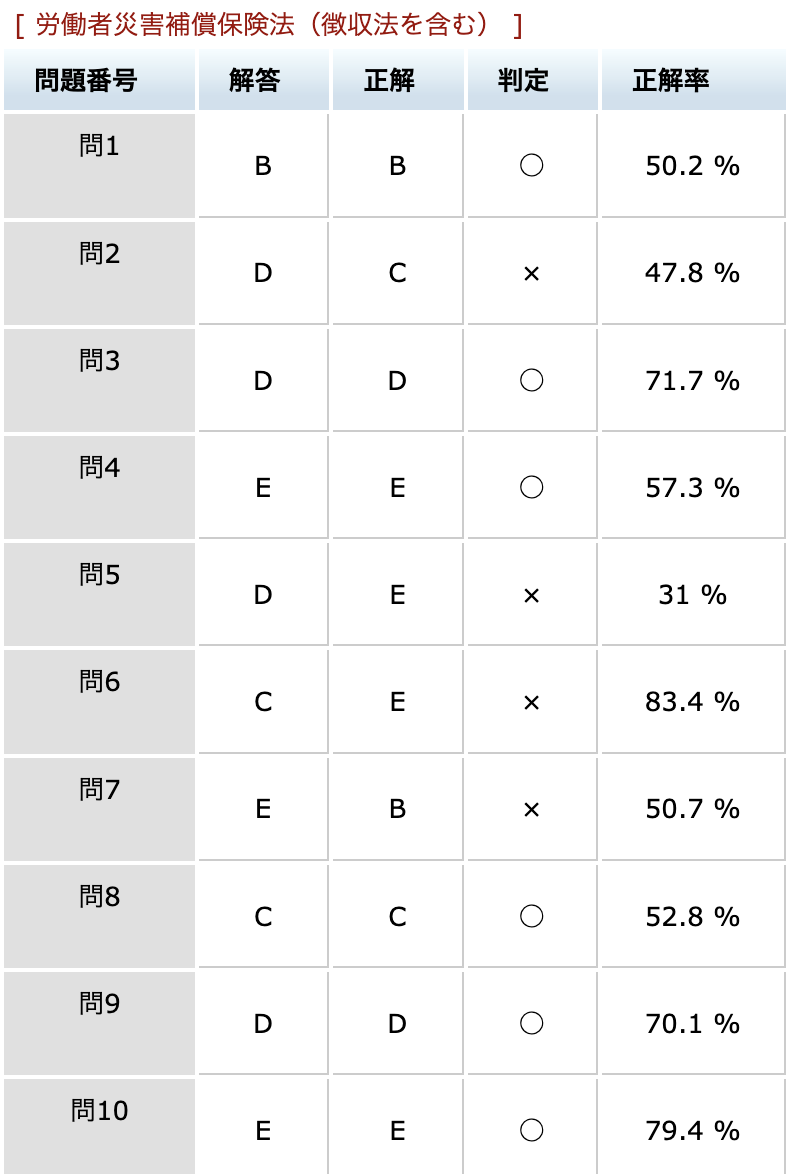Screen dimensions: 810x1174
Task: Click the × mark for 問2
Action: click(532, 274)
